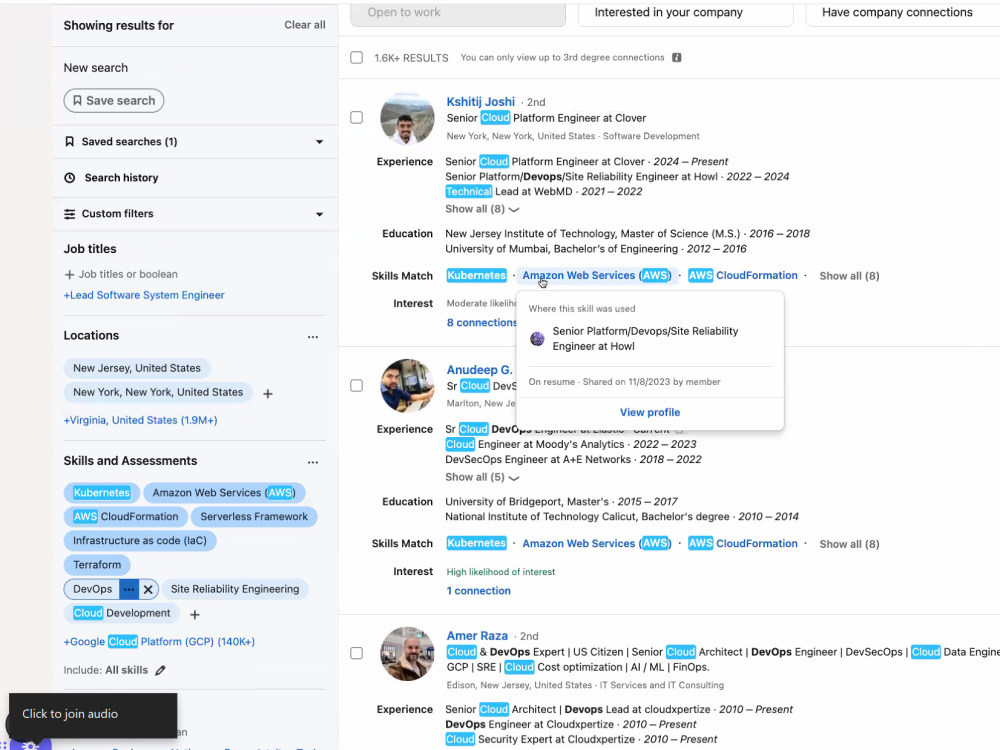Click Kubernetes chip in Skills and Assessments
Viewport: 1000px width, 750px height.
(x=101, y=493)
